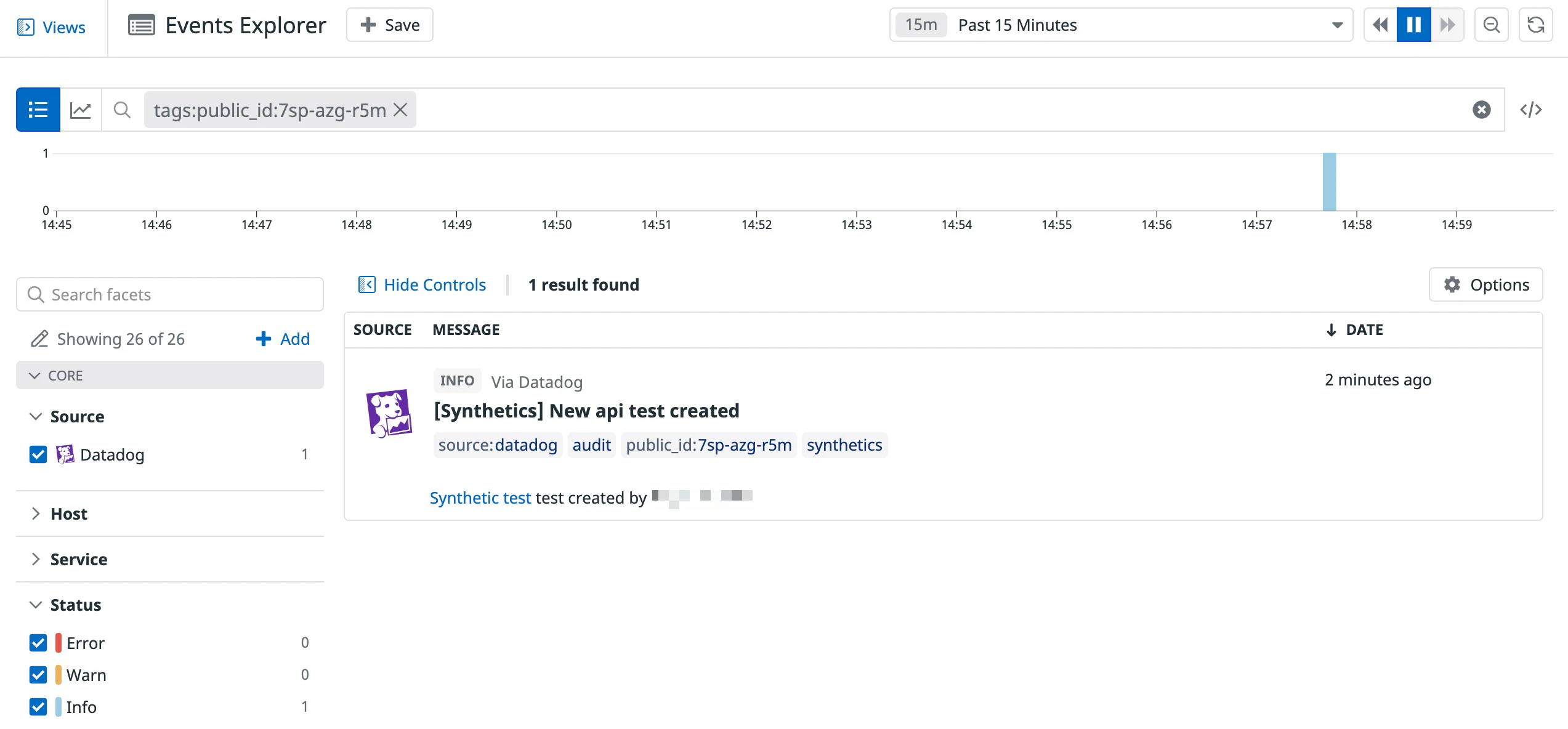Viewport: 1568px width, 729px height.
Task: Open the code query editor icon
Action: 1530,110
